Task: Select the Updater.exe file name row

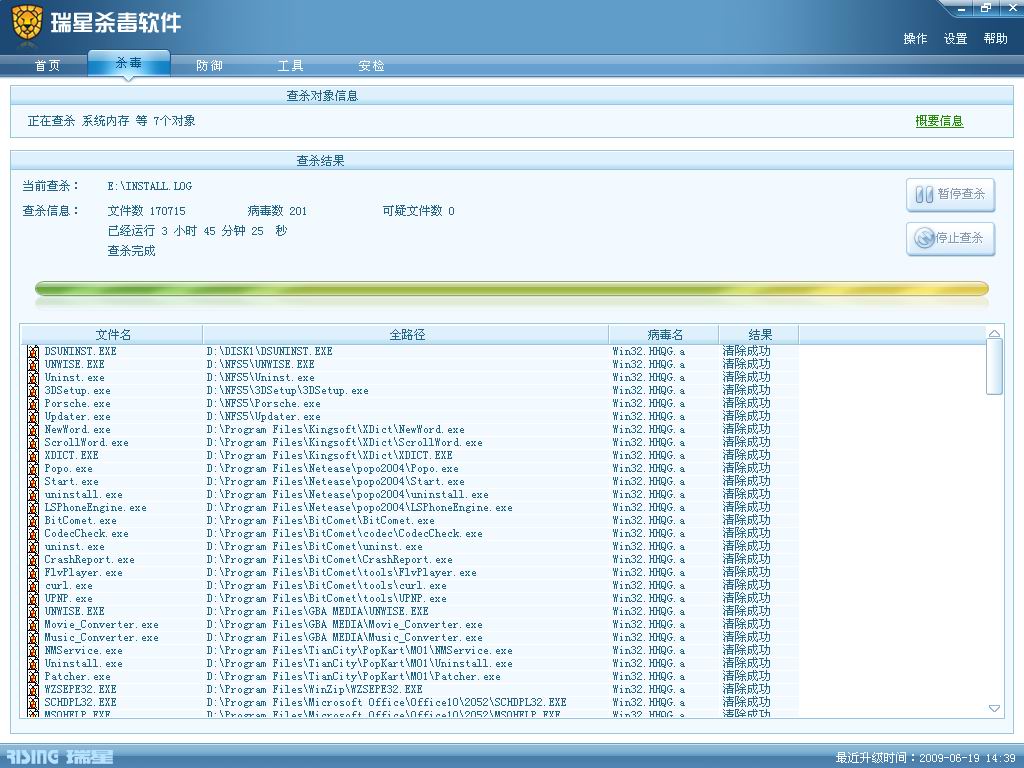Action: (77, 417)
